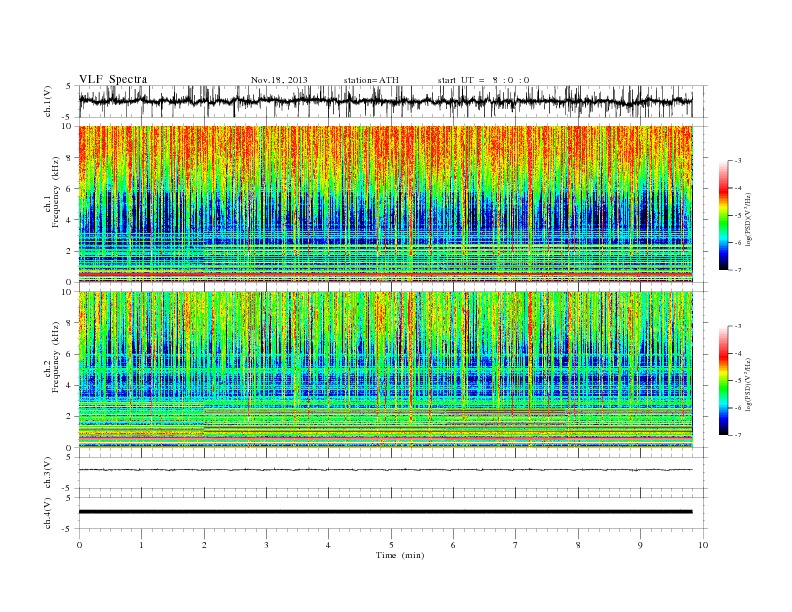Click the ch.4(V) axis label
The image size is (792, 612).
coord(47,513)
